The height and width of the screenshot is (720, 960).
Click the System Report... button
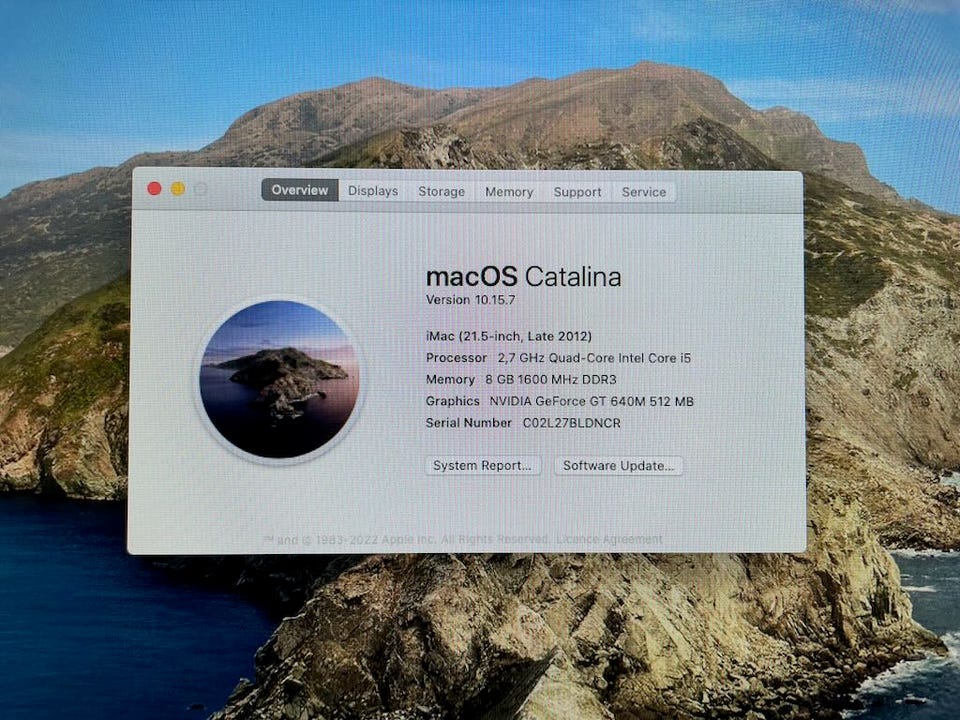[x=482, y=465]
